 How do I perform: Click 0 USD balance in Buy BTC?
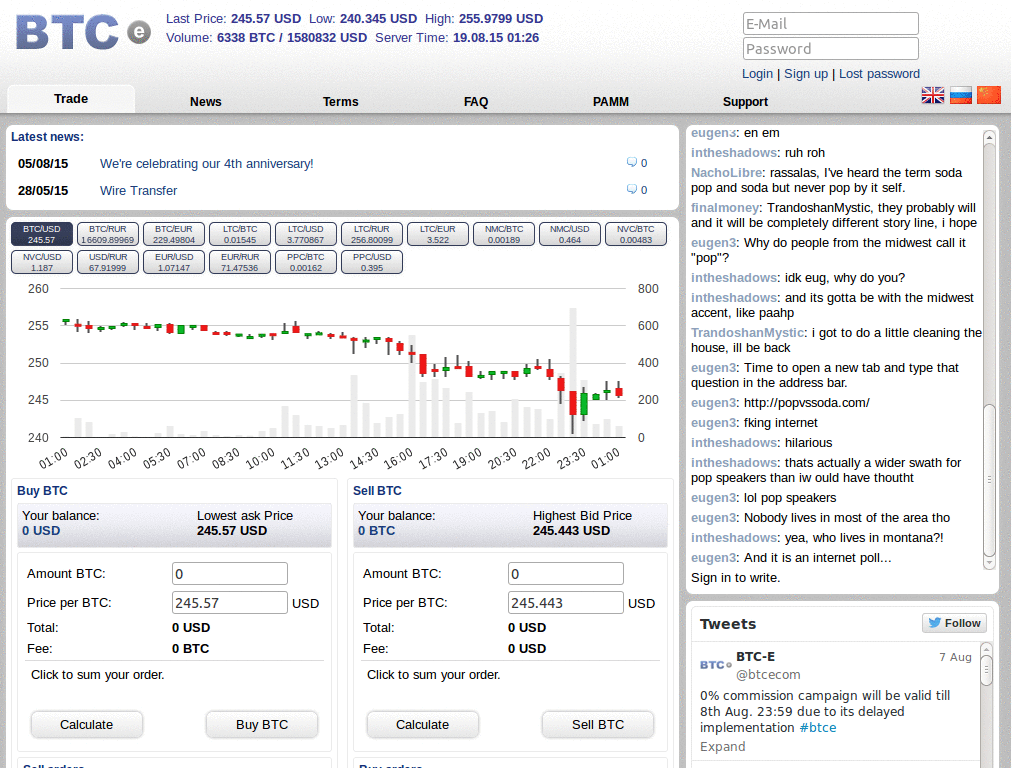41,531
